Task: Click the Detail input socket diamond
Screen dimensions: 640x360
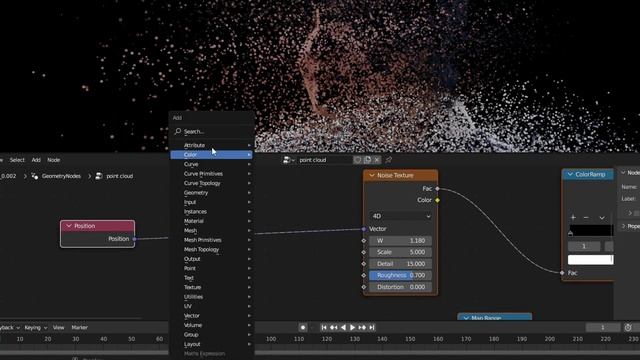Action: 364,264
